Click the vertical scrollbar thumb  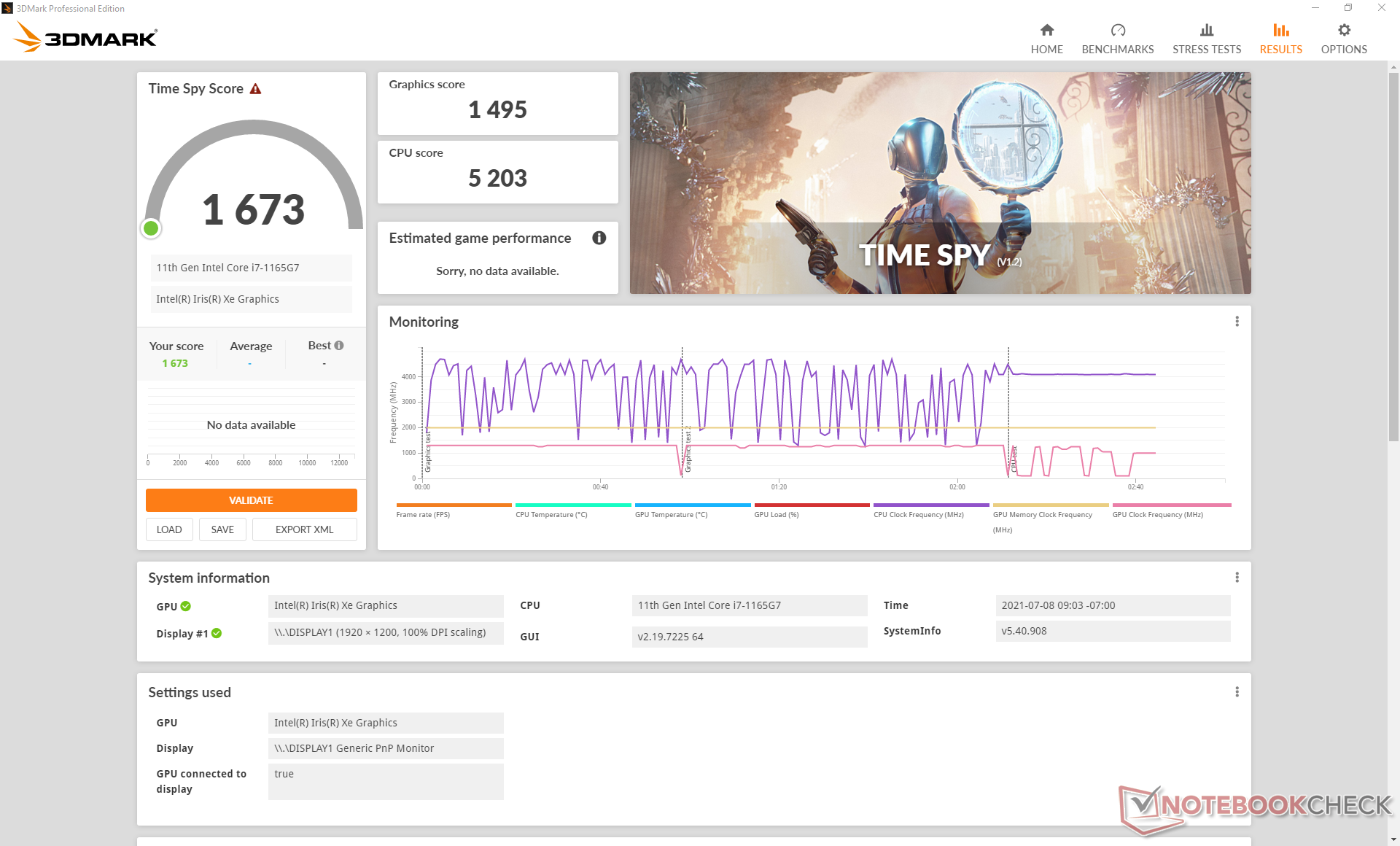point(1393,255)
